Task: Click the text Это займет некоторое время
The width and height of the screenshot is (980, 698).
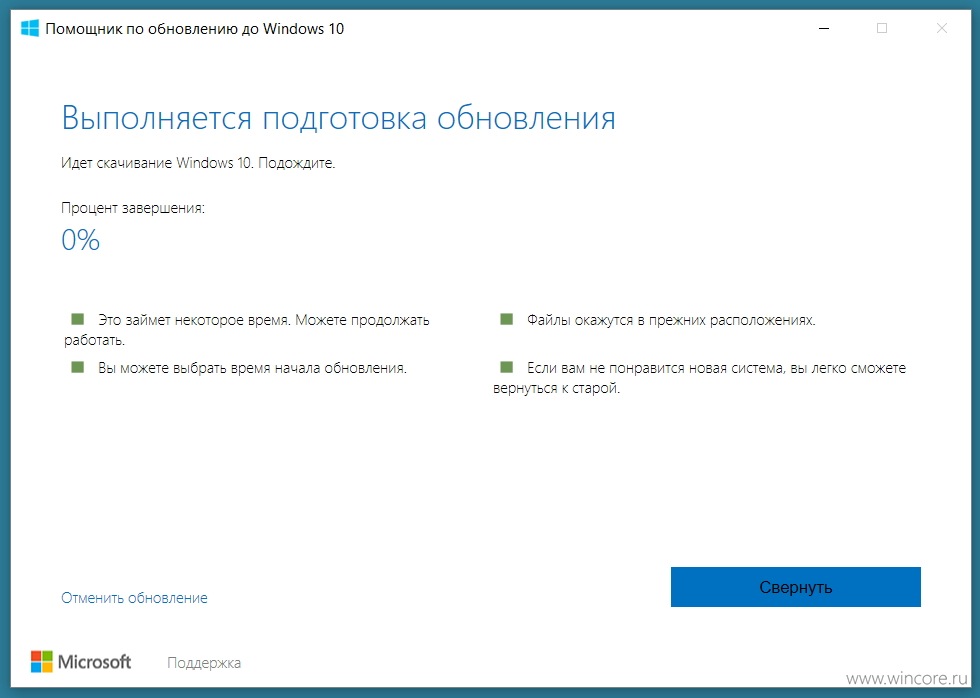Action: [x=194, y=320]
